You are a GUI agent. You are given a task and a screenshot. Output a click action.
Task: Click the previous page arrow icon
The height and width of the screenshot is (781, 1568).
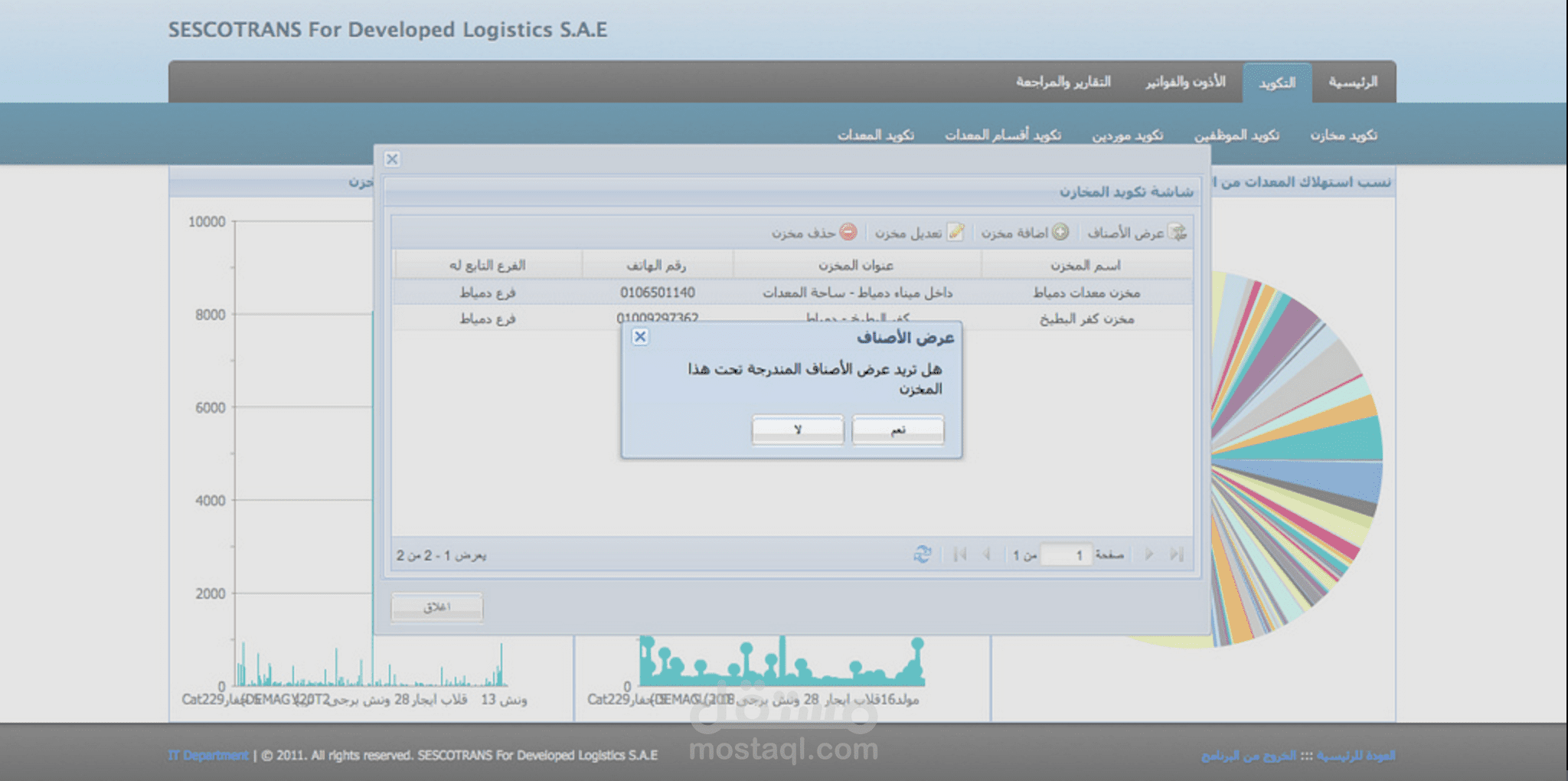click(986, 553)
